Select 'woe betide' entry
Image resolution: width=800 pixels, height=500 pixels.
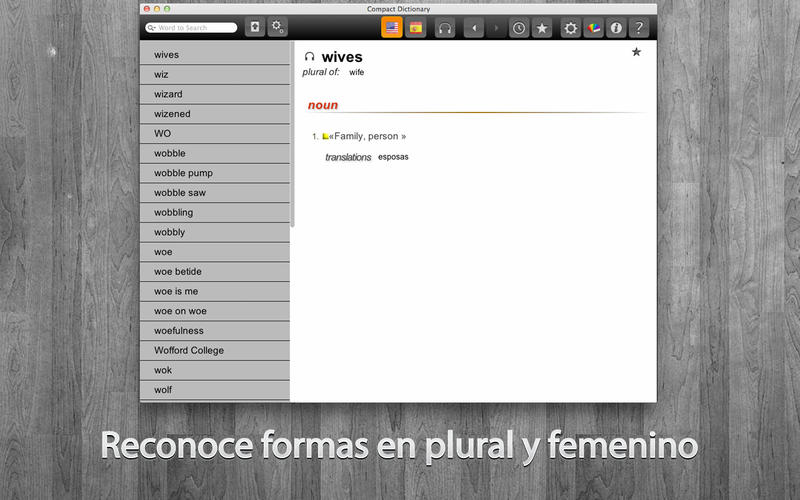tap(215, 272)
